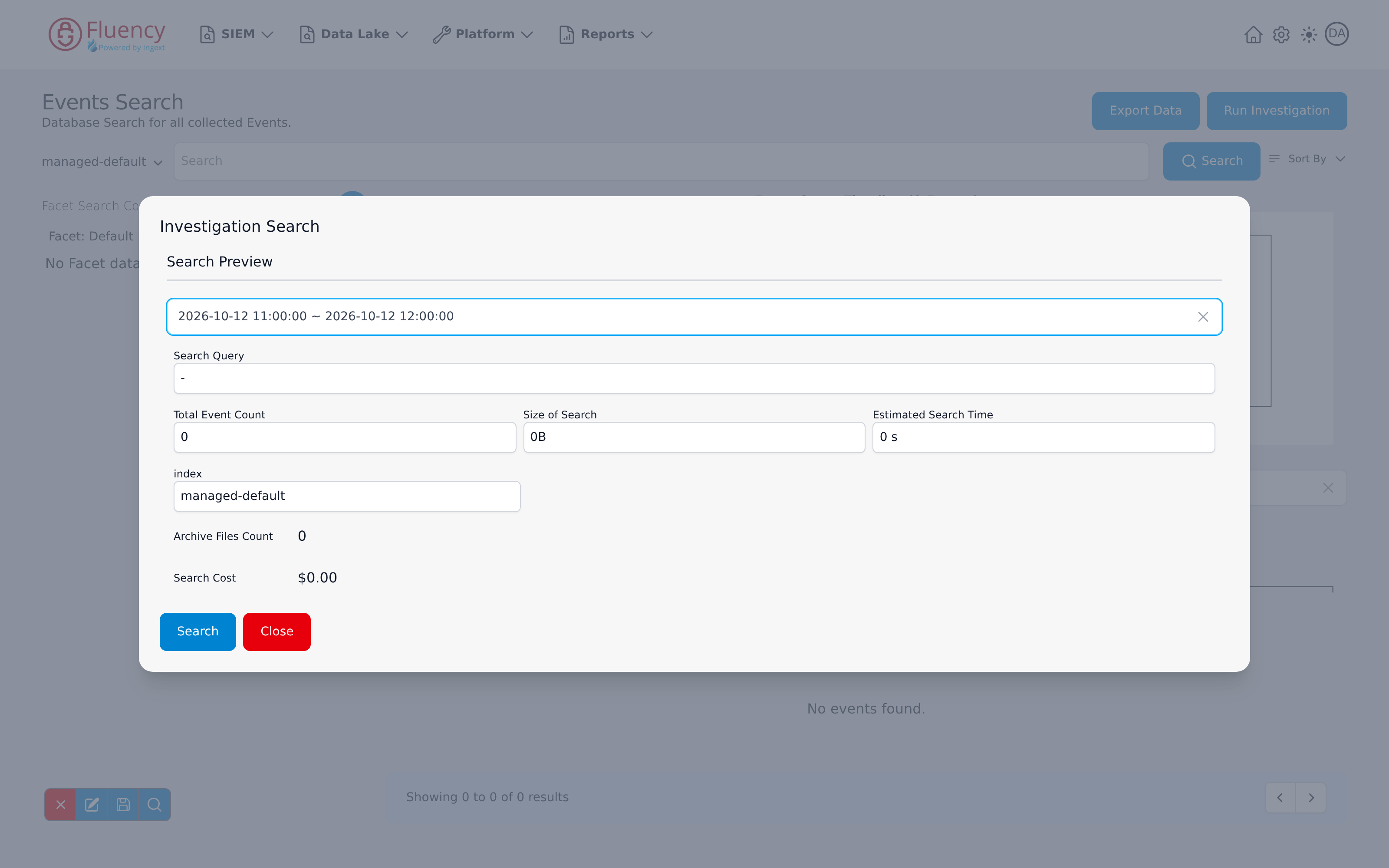Go to the next results page arrow

(1311, 797)
